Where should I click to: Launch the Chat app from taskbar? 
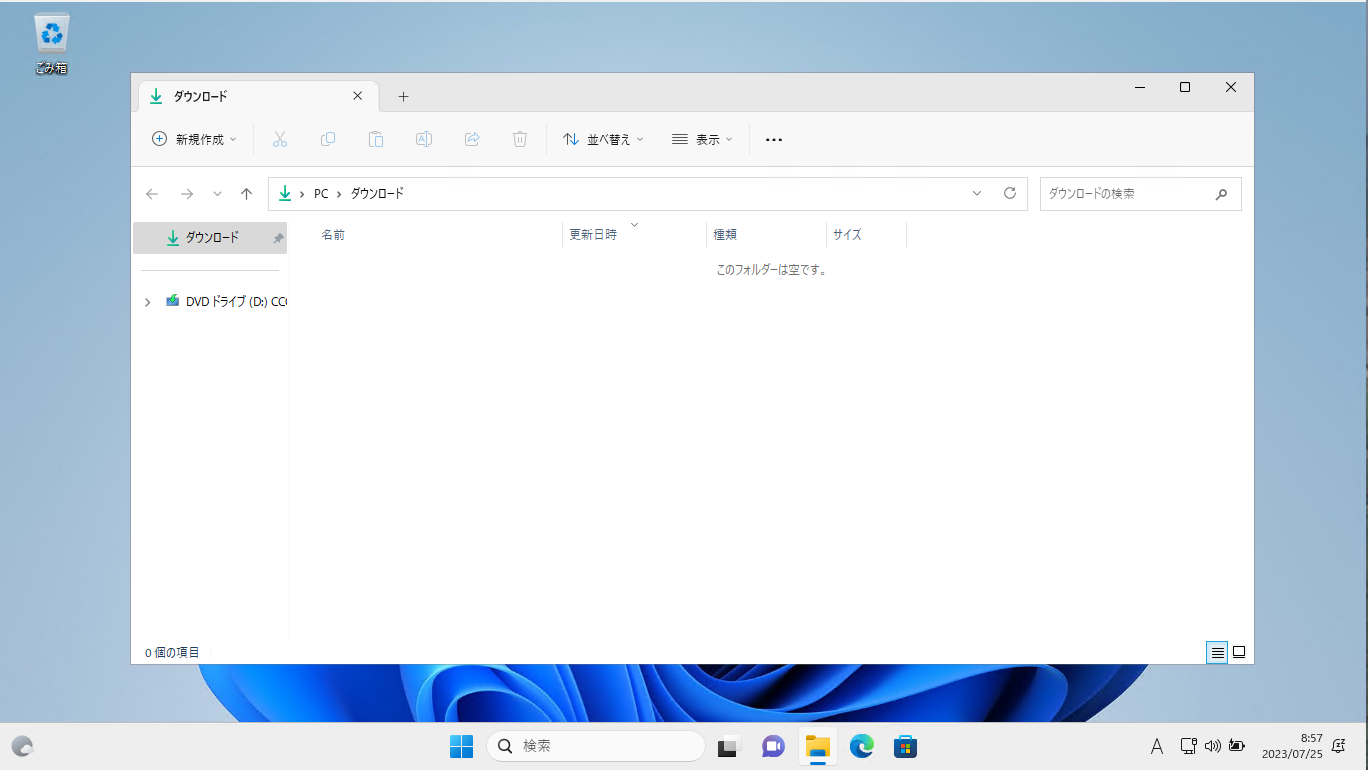[x=773, y=746]
